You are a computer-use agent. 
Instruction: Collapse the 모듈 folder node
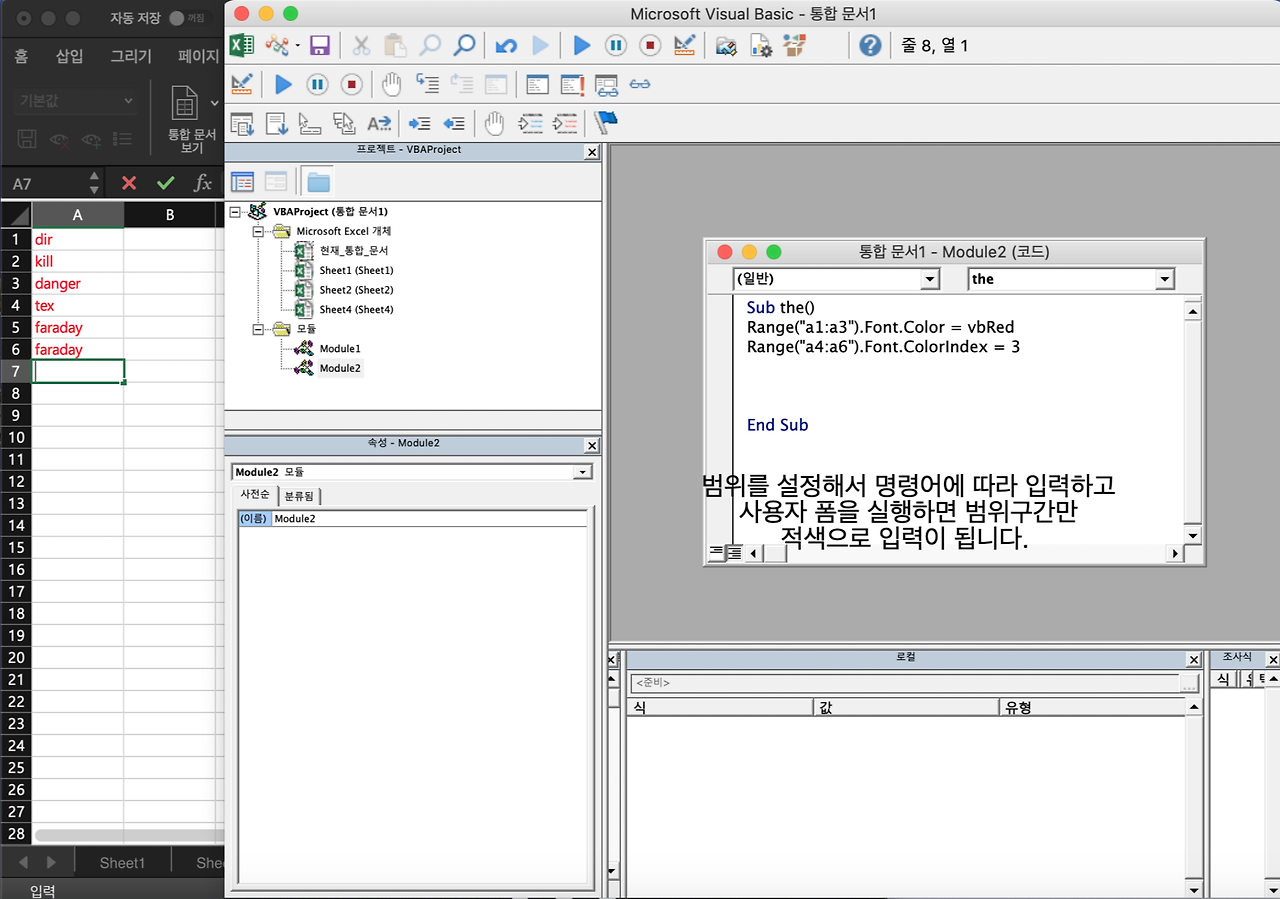[258, 328]
